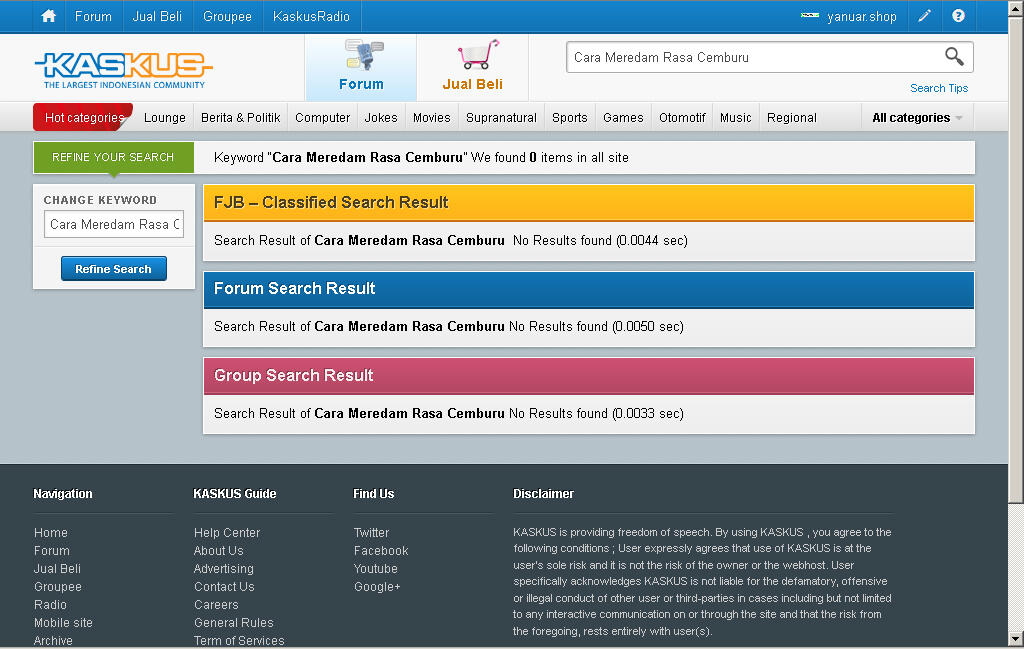This screenshot has width=1024, height=649.
Task: Open KaskusRadio in the top bar
Action: pos(312,16)
